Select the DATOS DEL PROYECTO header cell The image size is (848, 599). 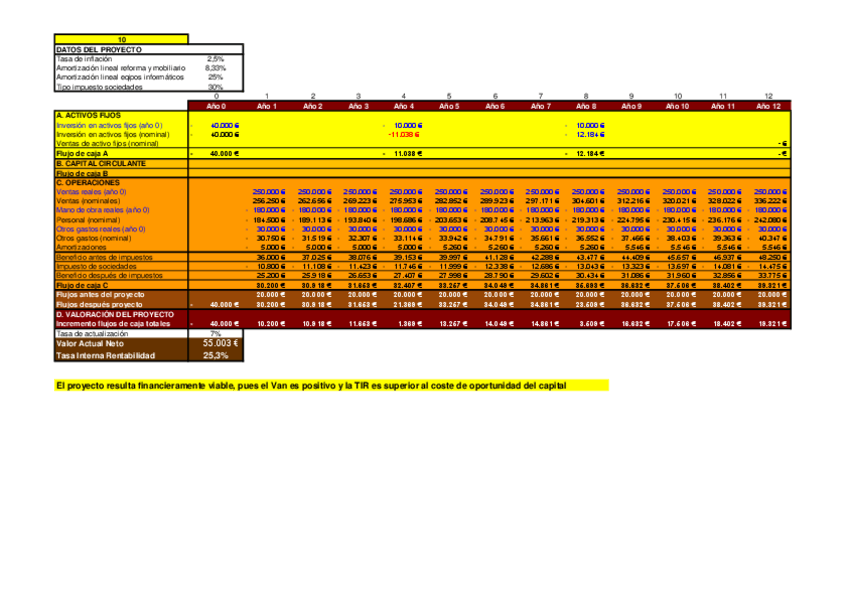pos(98,49)
